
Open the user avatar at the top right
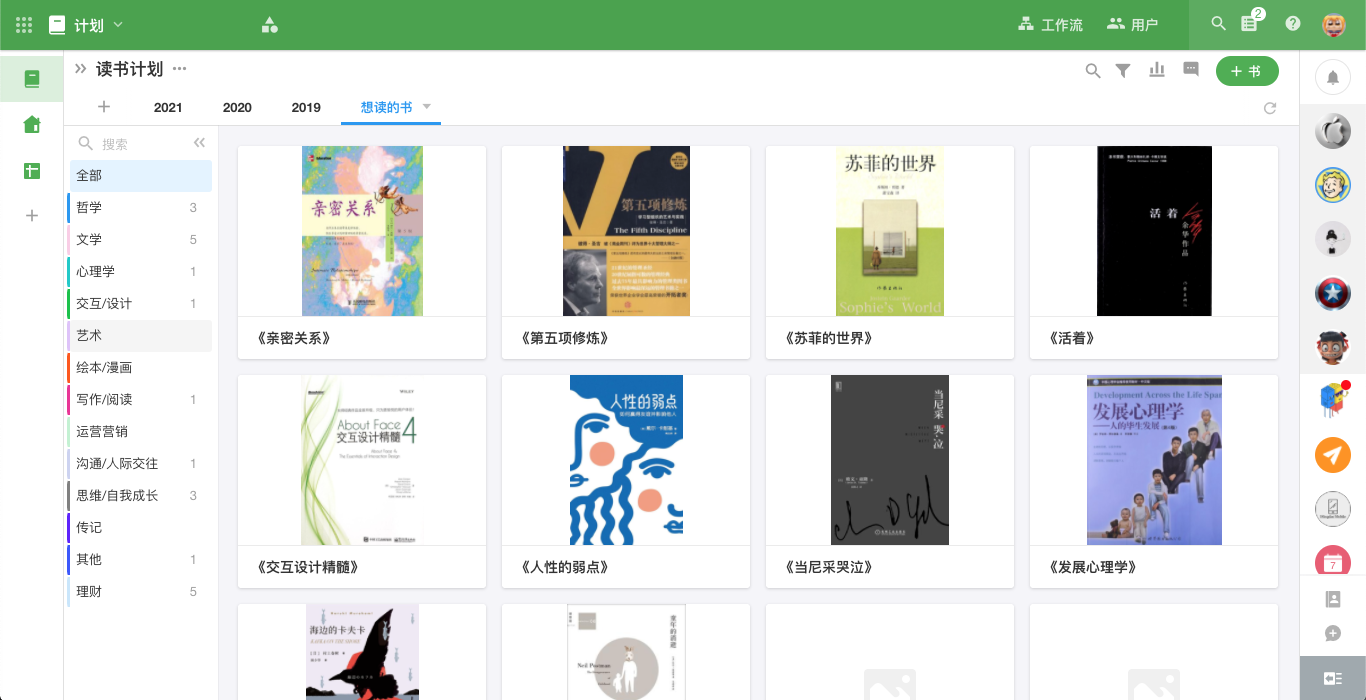pyautogui.click(x=1334, y=25)
